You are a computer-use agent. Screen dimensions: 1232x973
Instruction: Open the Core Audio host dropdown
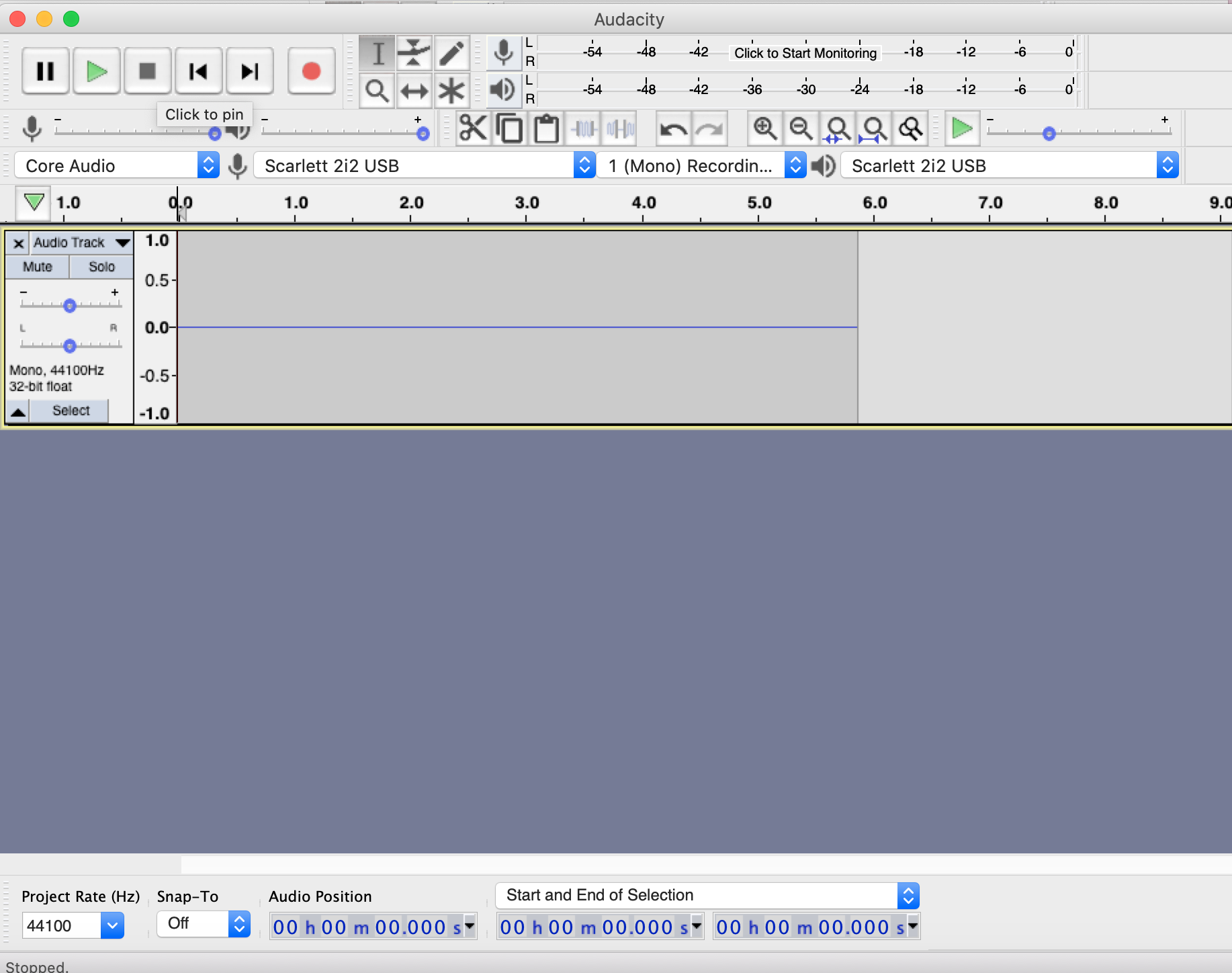(x=118, y=165)
